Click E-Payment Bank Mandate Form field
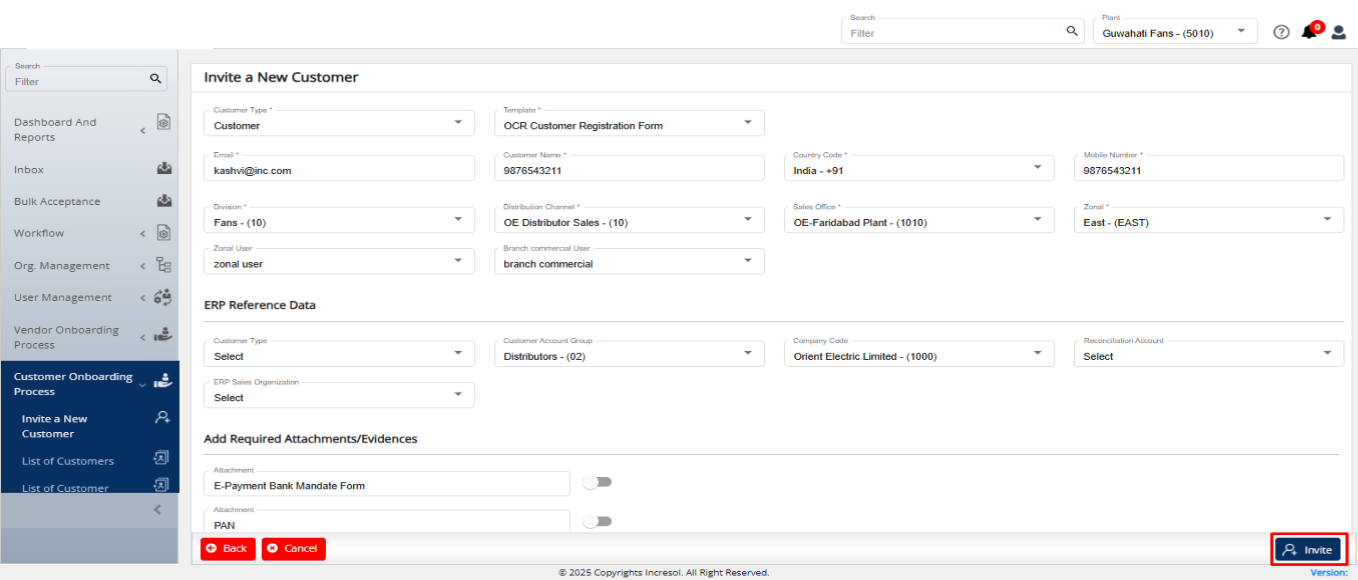 pyautogui.click(x=387, y=484)
